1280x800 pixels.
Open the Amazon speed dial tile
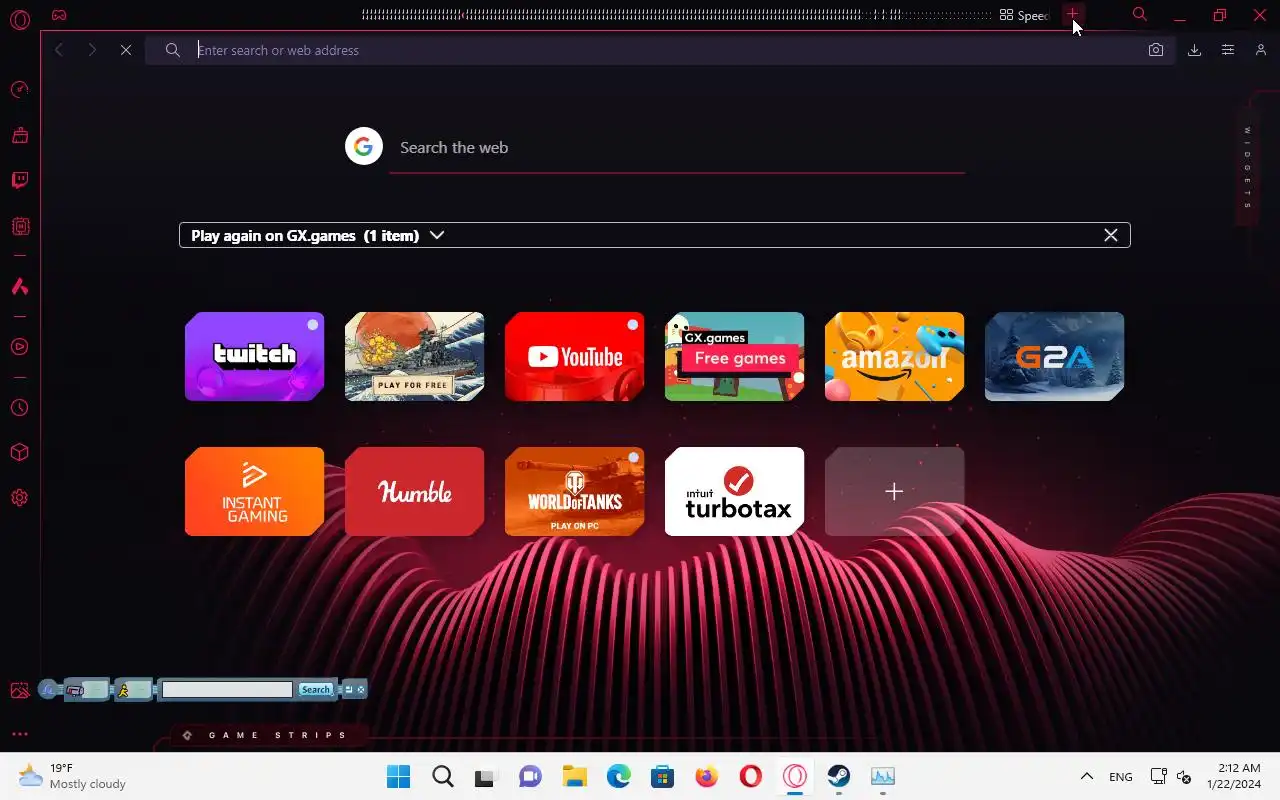click(x=895, y=356)
